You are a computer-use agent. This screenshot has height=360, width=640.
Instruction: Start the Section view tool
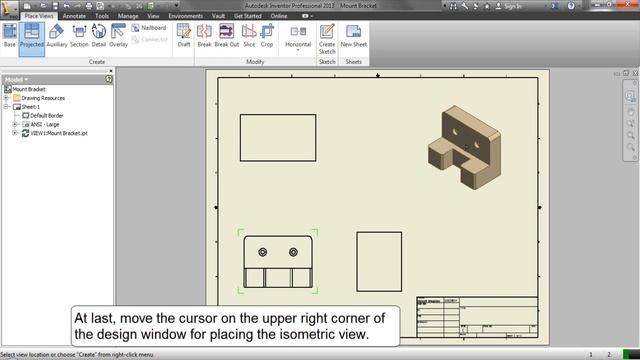[79, 36]
